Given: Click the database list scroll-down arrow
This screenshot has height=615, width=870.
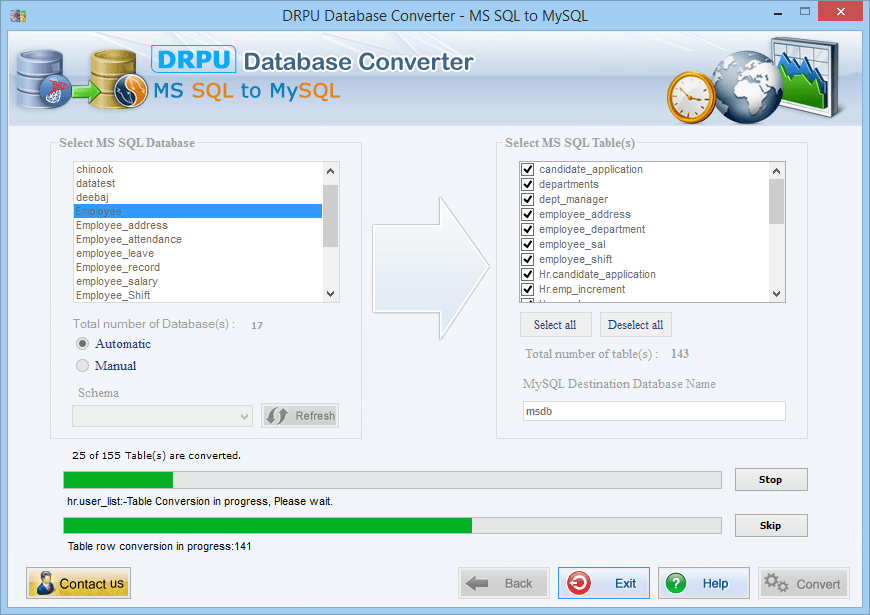Looking at the screenshot, I should tap(331, 294).
